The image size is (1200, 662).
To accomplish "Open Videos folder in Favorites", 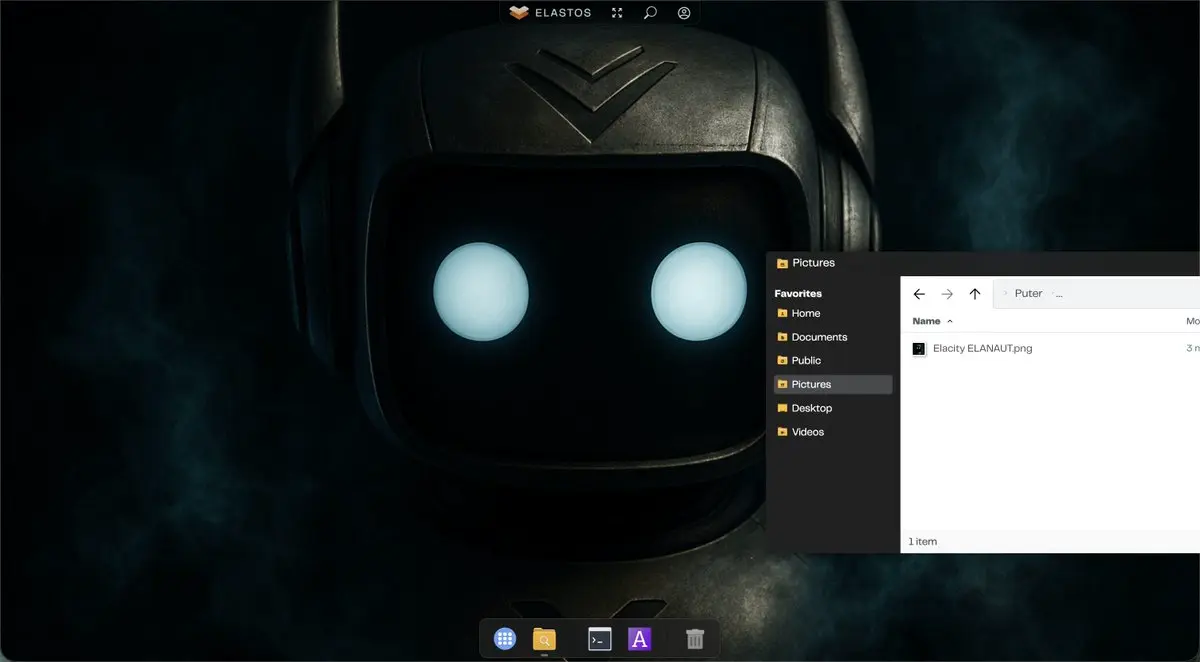I will tap(808, 432).
